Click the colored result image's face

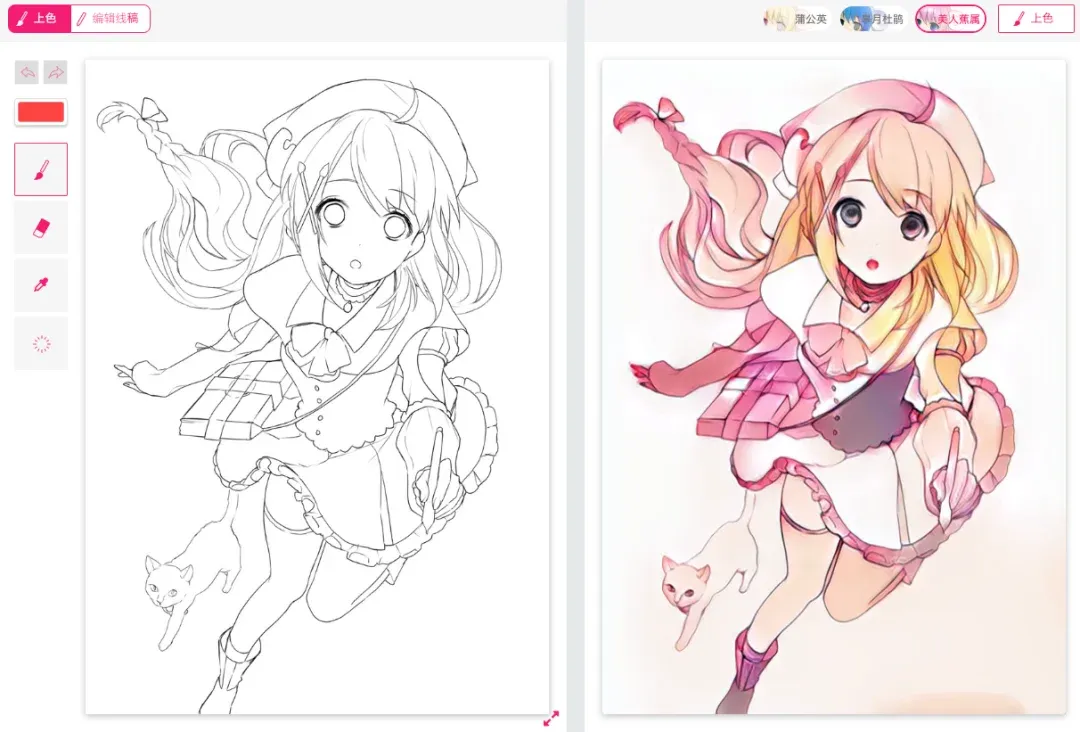tap(875, 231)
